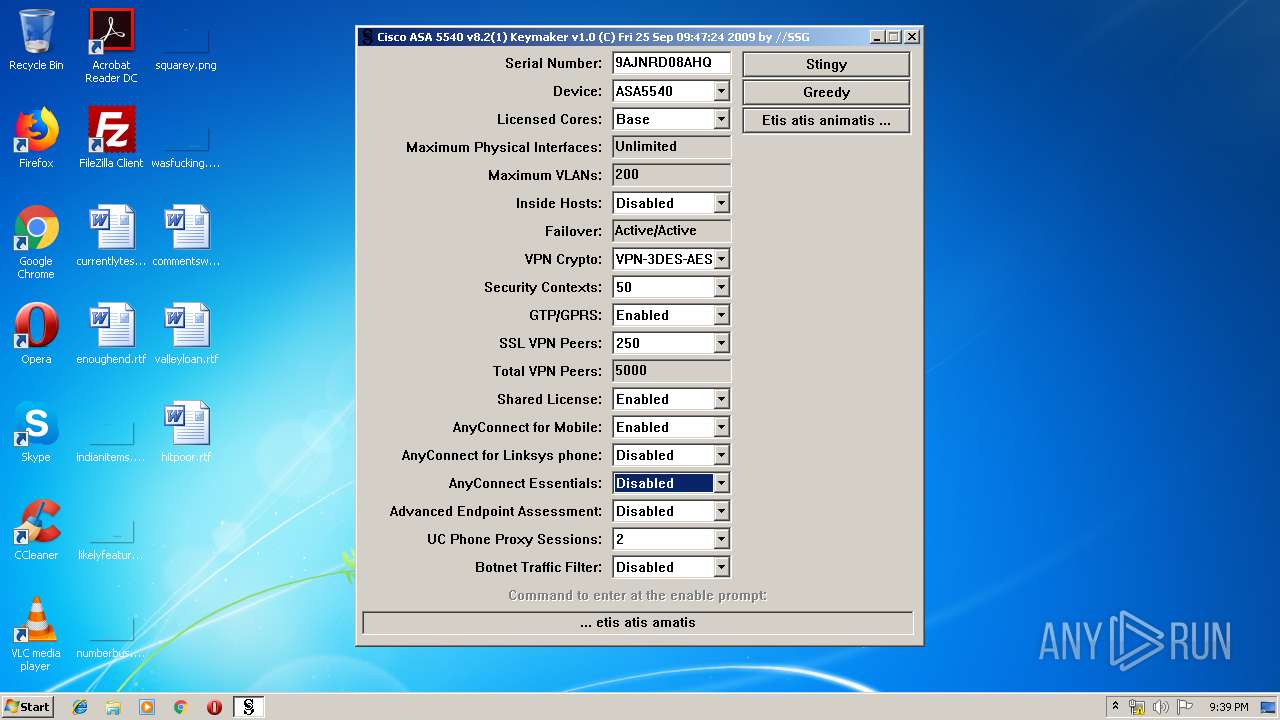The width and height of the screenshot is (1280, 720).
Task: Launch the Opera desktop shortcut
Action: 36,334
